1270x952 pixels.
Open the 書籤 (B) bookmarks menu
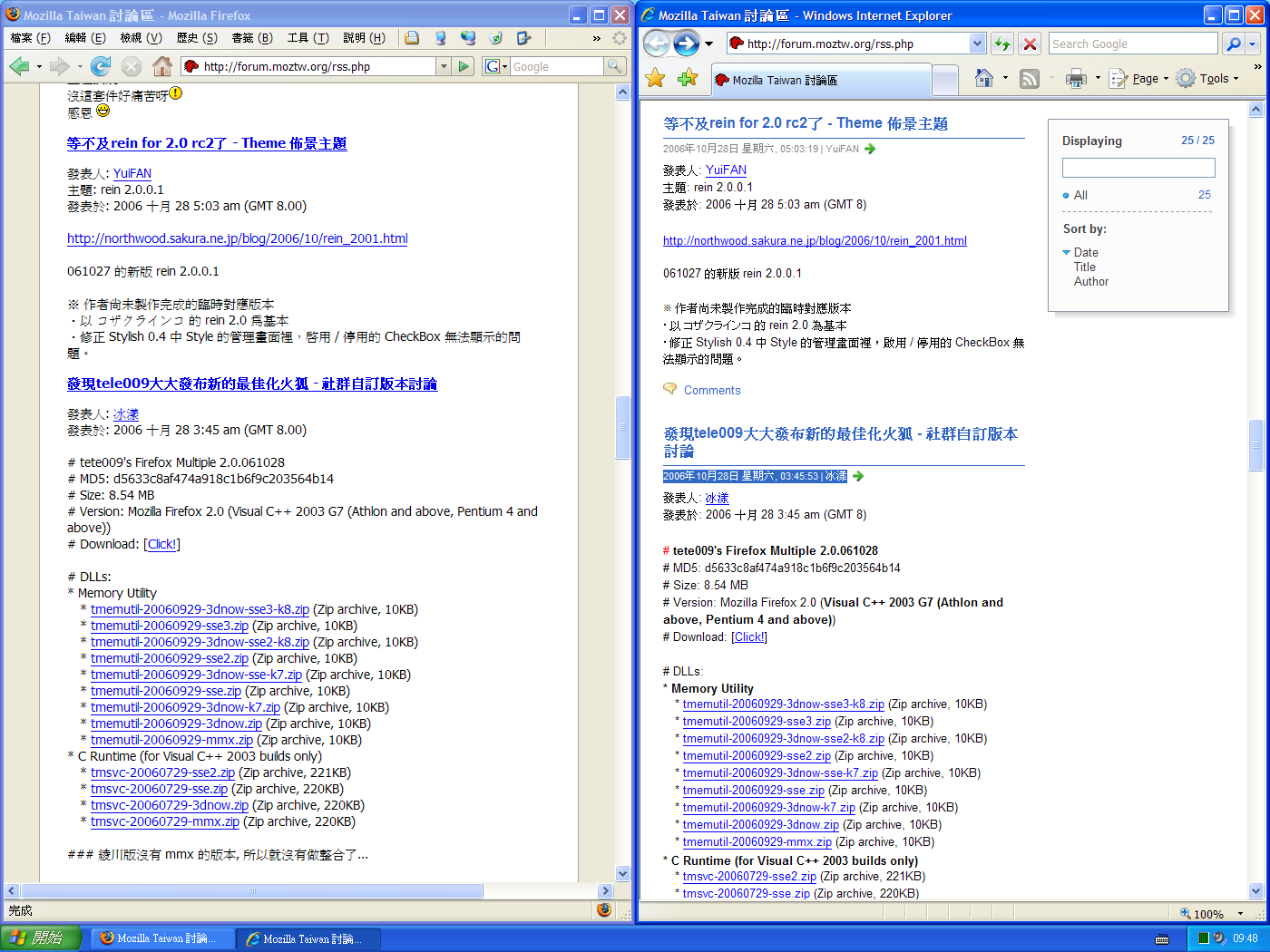click(x=251, y=38)
